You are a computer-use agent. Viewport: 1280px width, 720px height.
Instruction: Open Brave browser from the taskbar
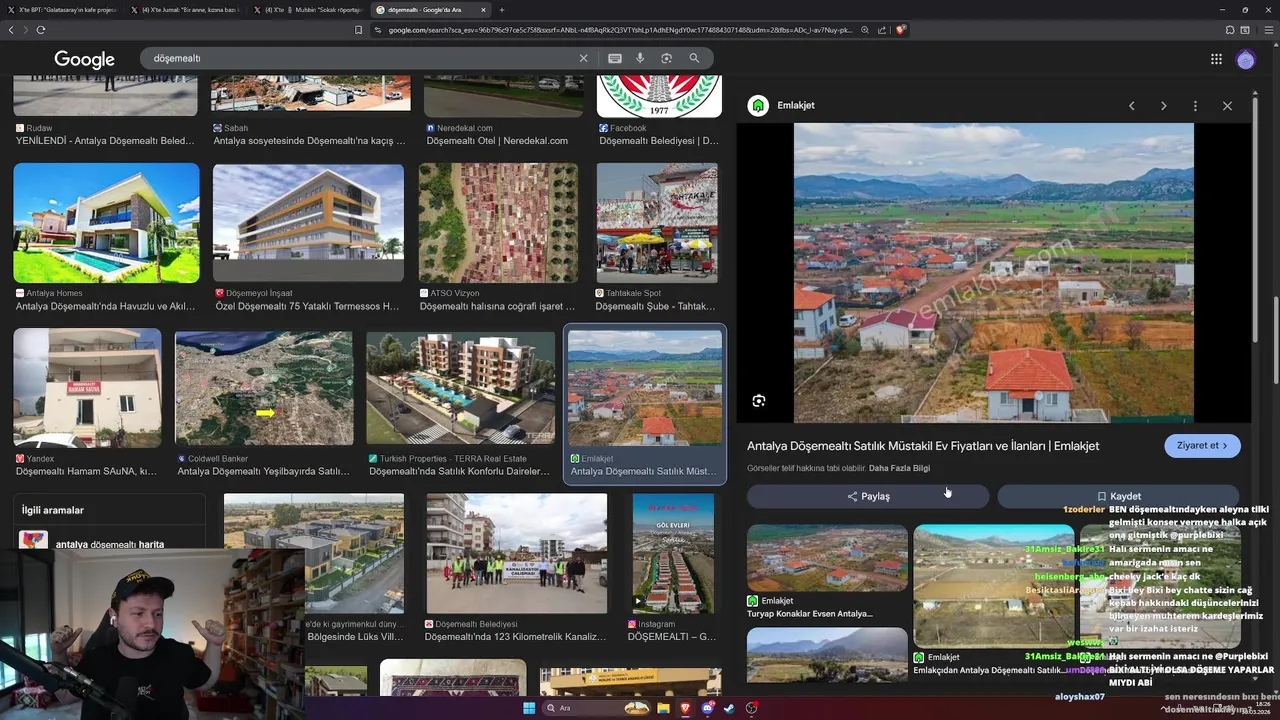(686, 708)
